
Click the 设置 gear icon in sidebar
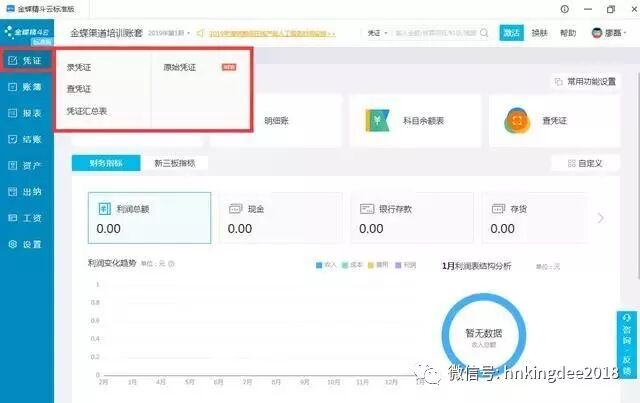coord(13,244)
